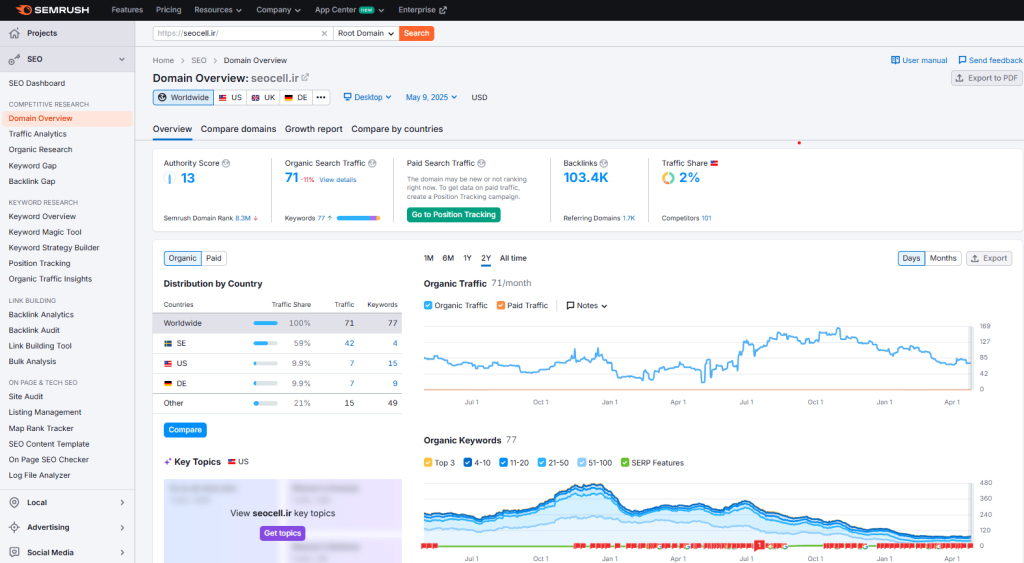Click the Send feedback chat icon
This screenshot has height=563, width=1024.
click(962, 60)
